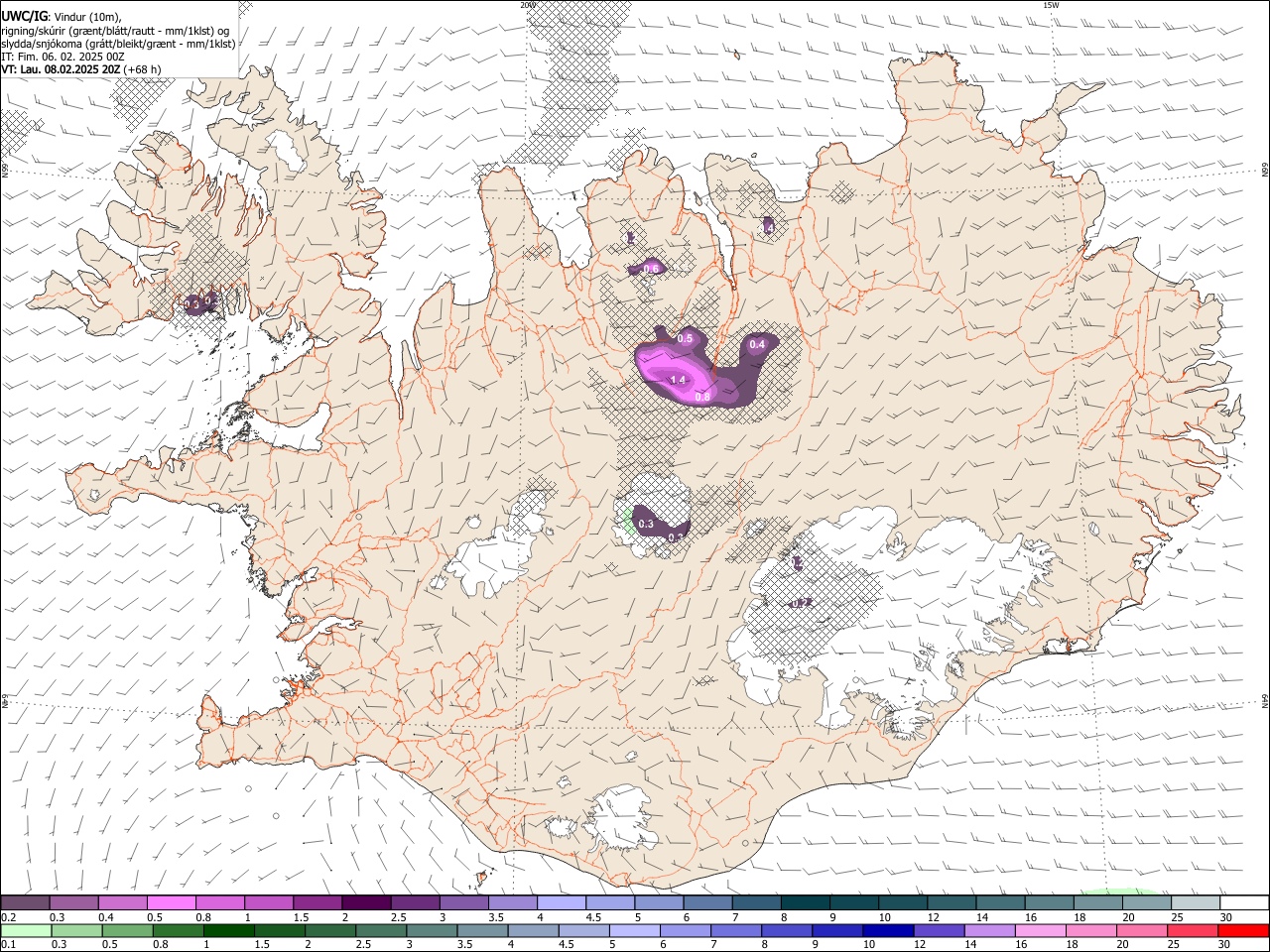This screenshot has width=1270, height=952.
Task: Click the 66N latitude label on the right edge
Action: (x=1264, y=171)
